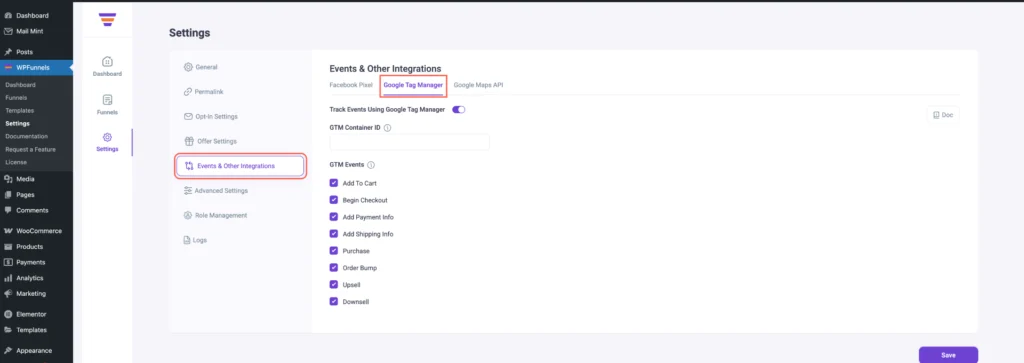Click the Media icon in WordPress menu
Viewport: 1024px width, 363px height.
8,179
